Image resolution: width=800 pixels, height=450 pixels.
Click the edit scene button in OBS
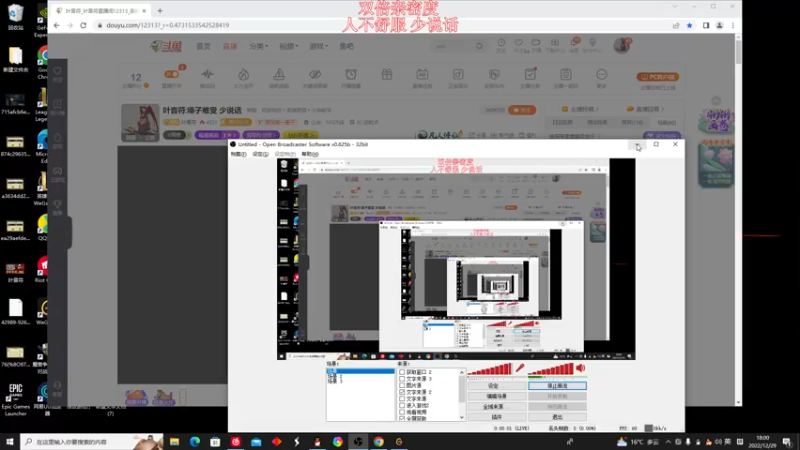point(496,396)
